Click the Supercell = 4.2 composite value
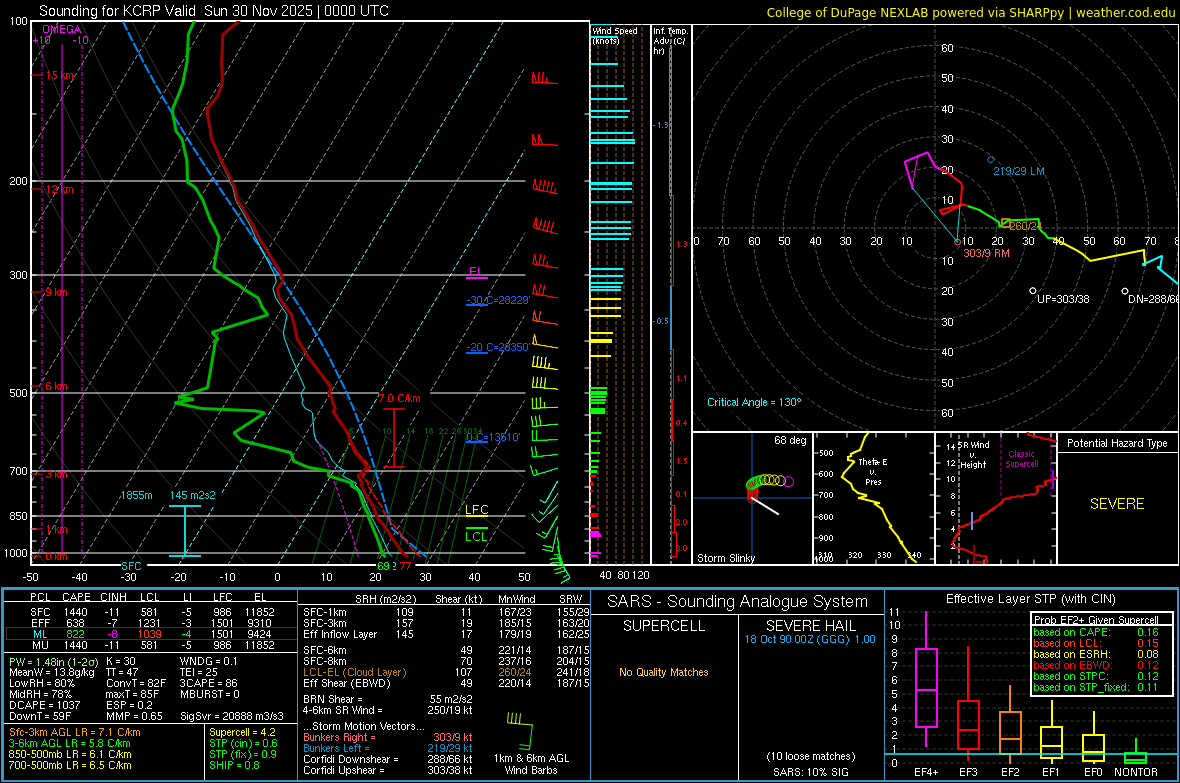The width and height of the screenshot is (1180, 783). click(242, 732)
